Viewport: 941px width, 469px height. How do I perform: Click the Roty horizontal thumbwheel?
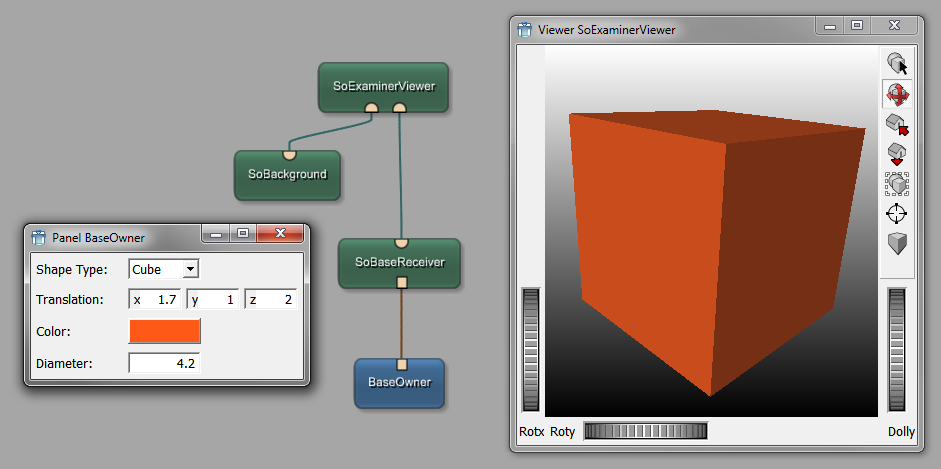click(x=645, y=431)
